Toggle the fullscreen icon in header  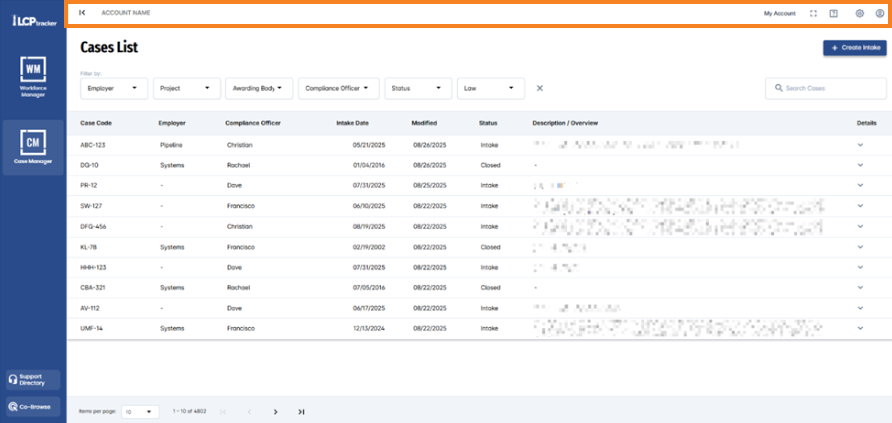click(x=813, y=14)
